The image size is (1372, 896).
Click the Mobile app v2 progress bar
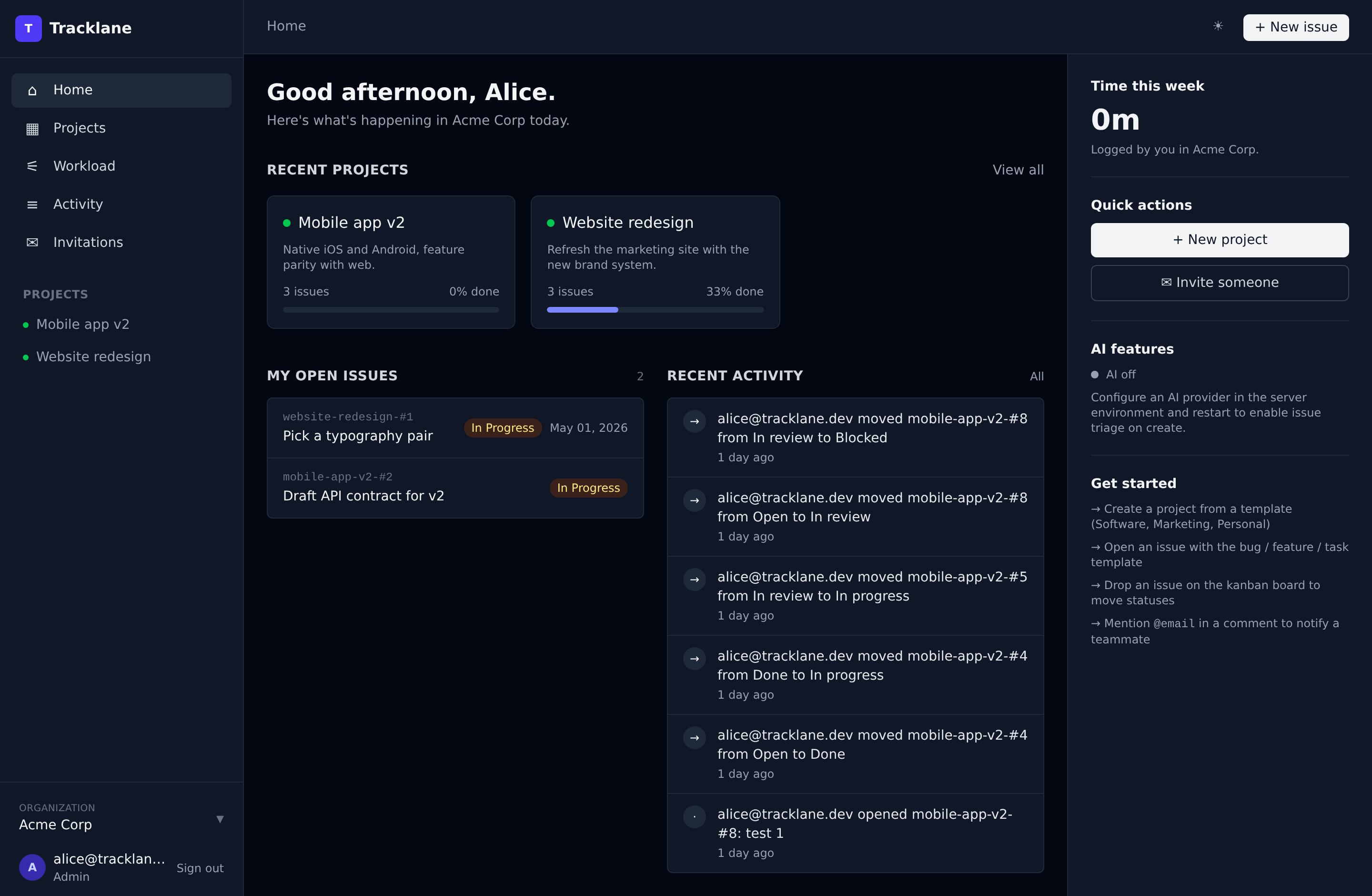[x=391, y=310]
